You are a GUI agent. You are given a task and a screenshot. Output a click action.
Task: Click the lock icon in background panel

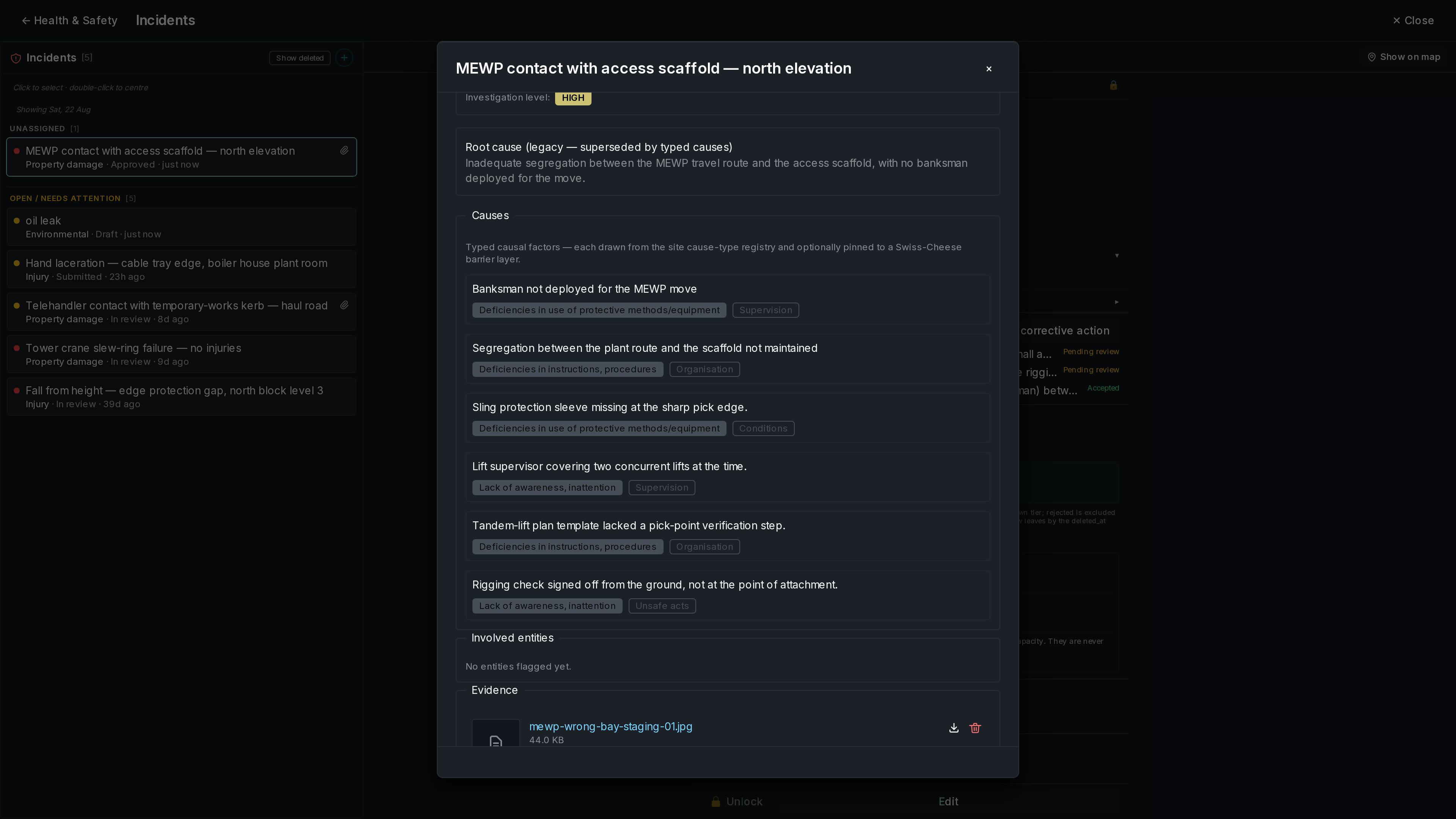[1114, 85]
